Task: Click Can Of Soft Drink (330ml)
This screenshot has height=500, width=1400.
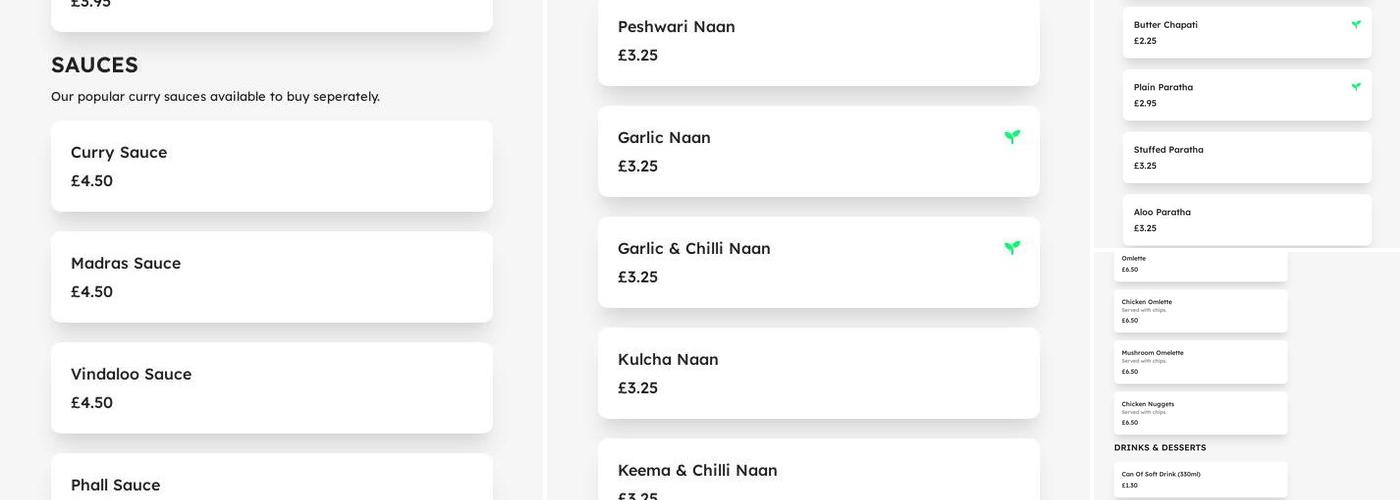Action: pos(1200,479)
